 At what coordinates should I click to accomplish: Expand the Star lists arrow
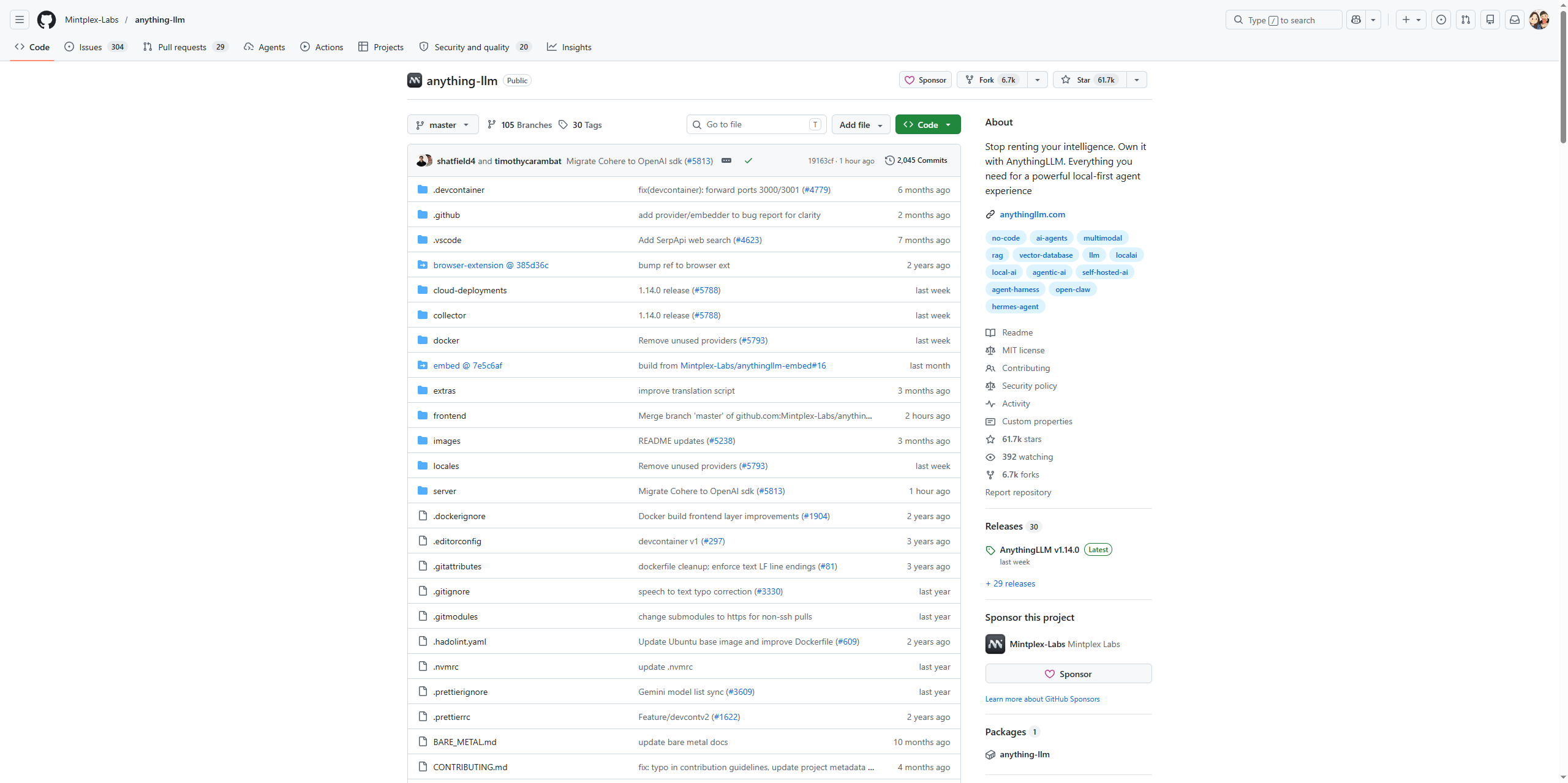click(1137, 80)
